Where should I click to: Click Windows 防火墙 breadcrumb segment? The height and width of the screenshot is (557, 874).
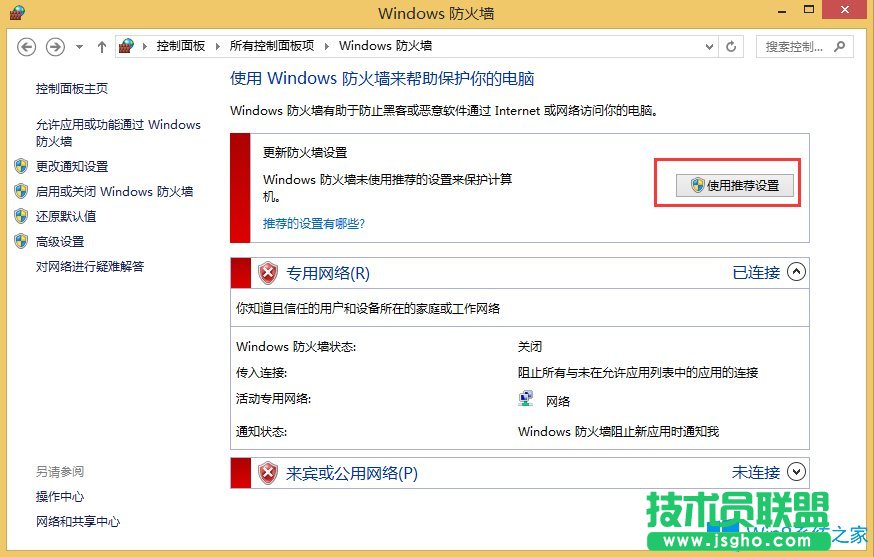385,46
